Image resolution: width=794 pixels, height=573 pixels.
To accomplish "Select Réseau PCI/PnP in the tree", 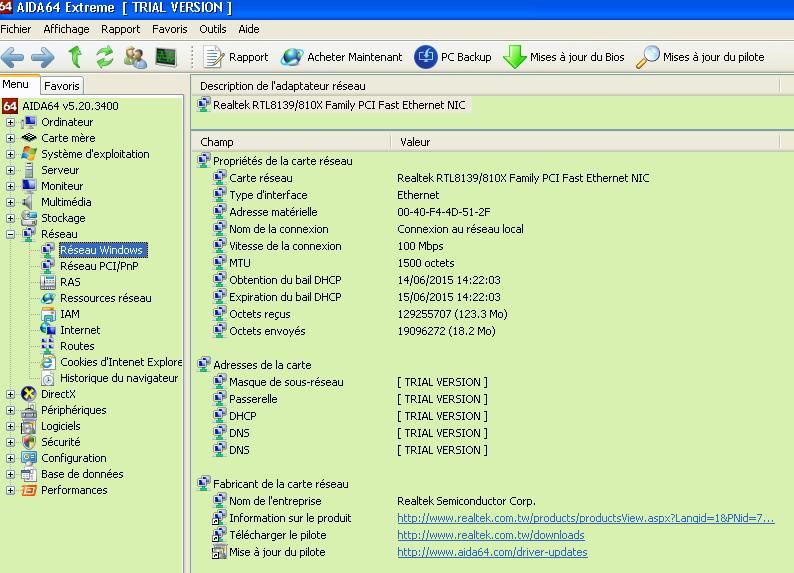I will (99, 266).
